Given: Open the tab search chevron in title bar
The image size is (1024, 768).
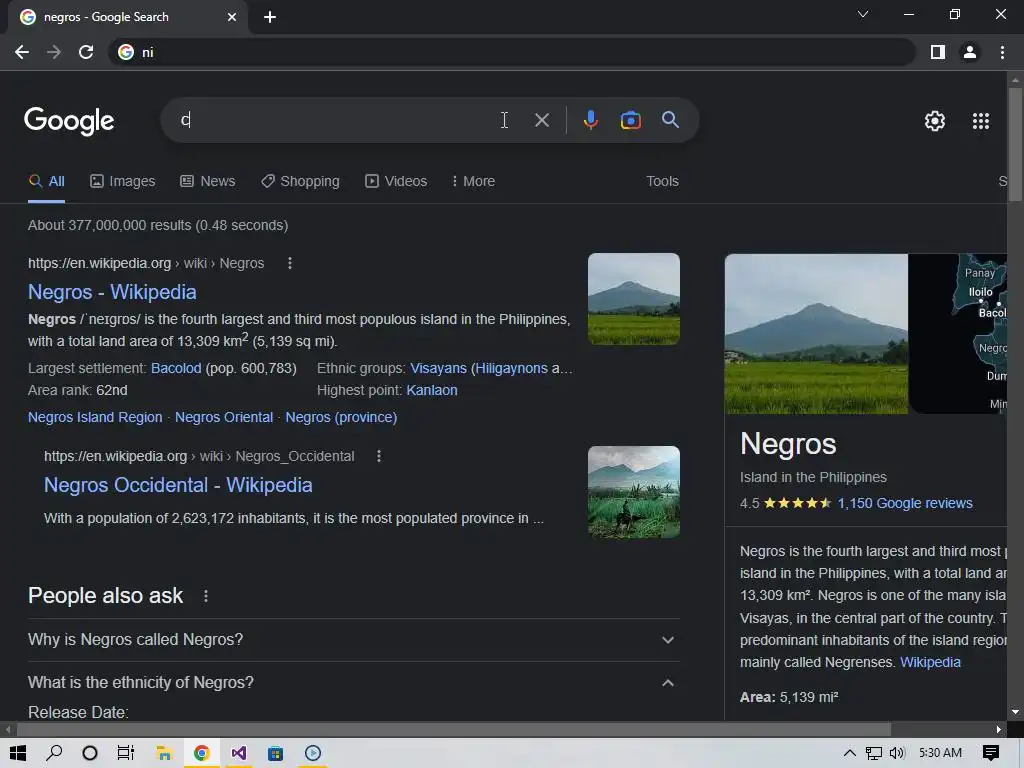Looking at the screenshot, I should [x=863, y=14].
